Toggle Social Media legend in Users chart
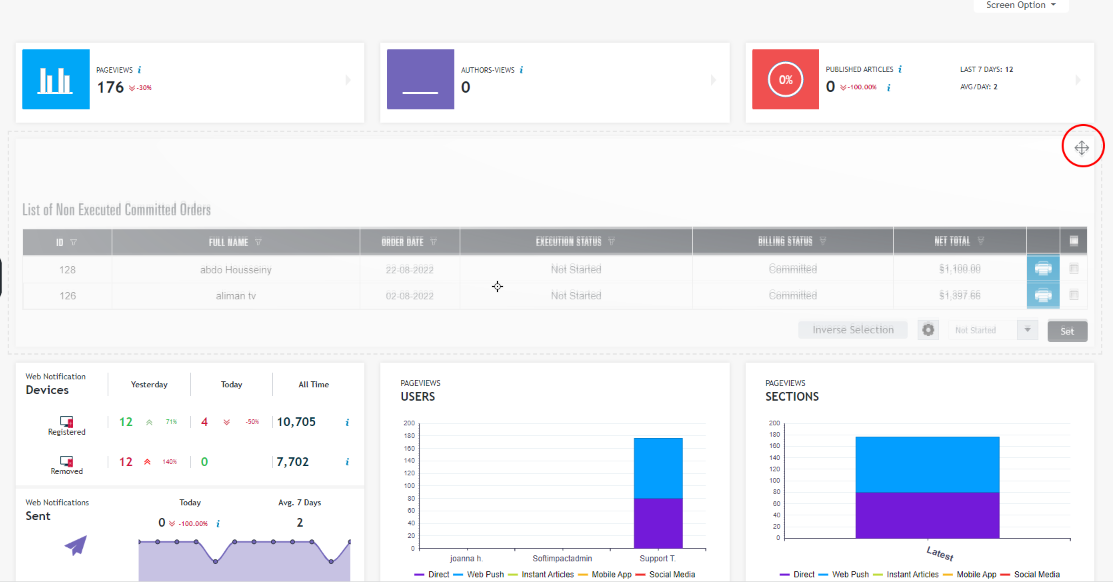Viewport: 1113px width, 584px height. click(x=665, y=574)
